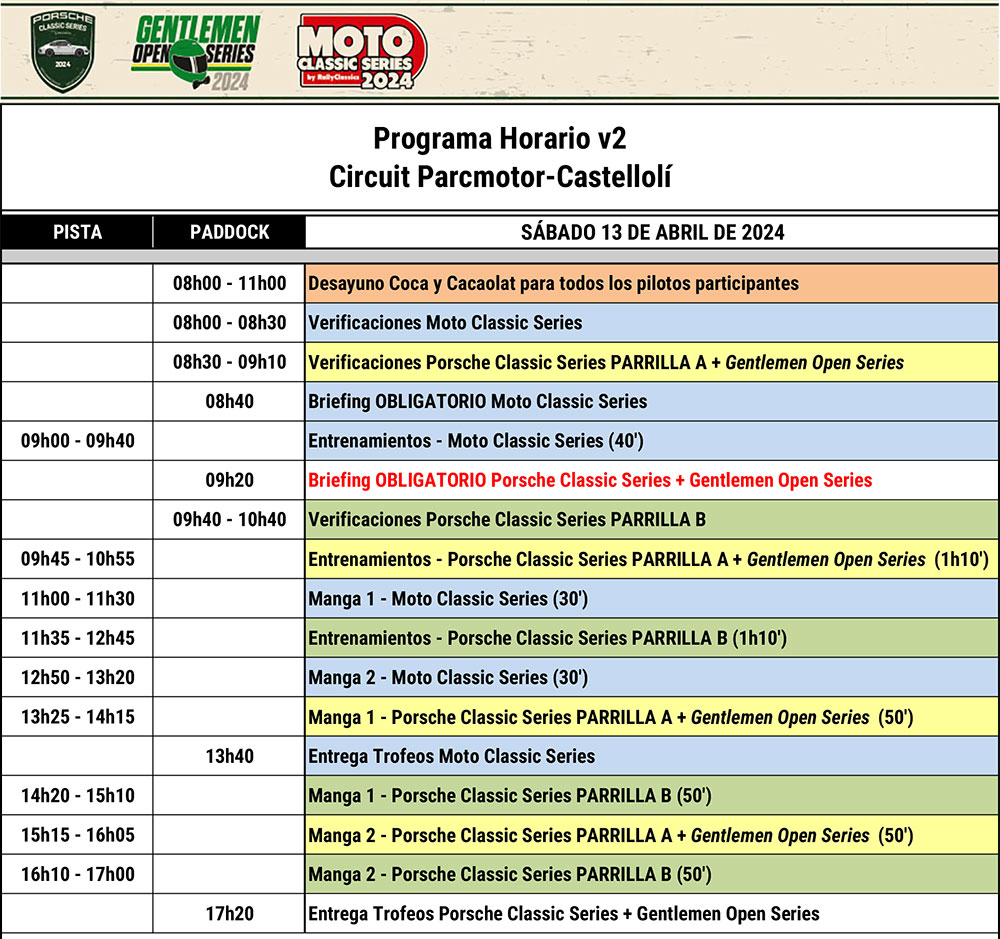Click the Porsche Classic Series shield logo

point(64,52)
